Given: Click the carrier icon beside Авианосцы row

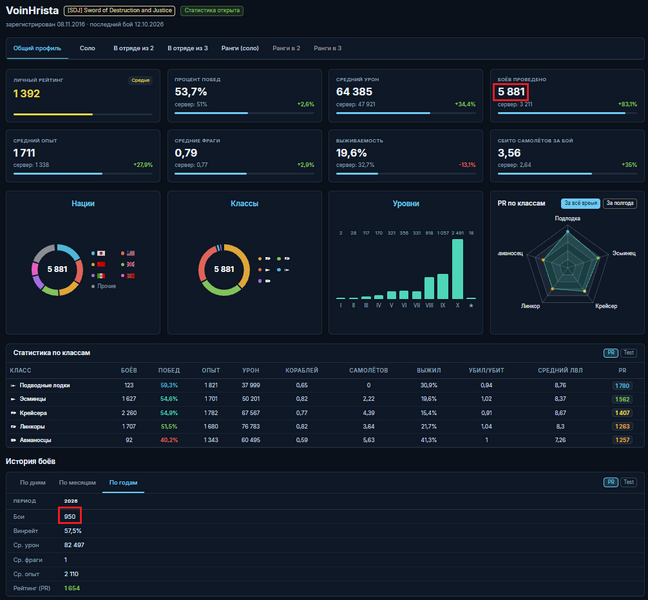Looking at the screenshot, I should click(13, 440).
